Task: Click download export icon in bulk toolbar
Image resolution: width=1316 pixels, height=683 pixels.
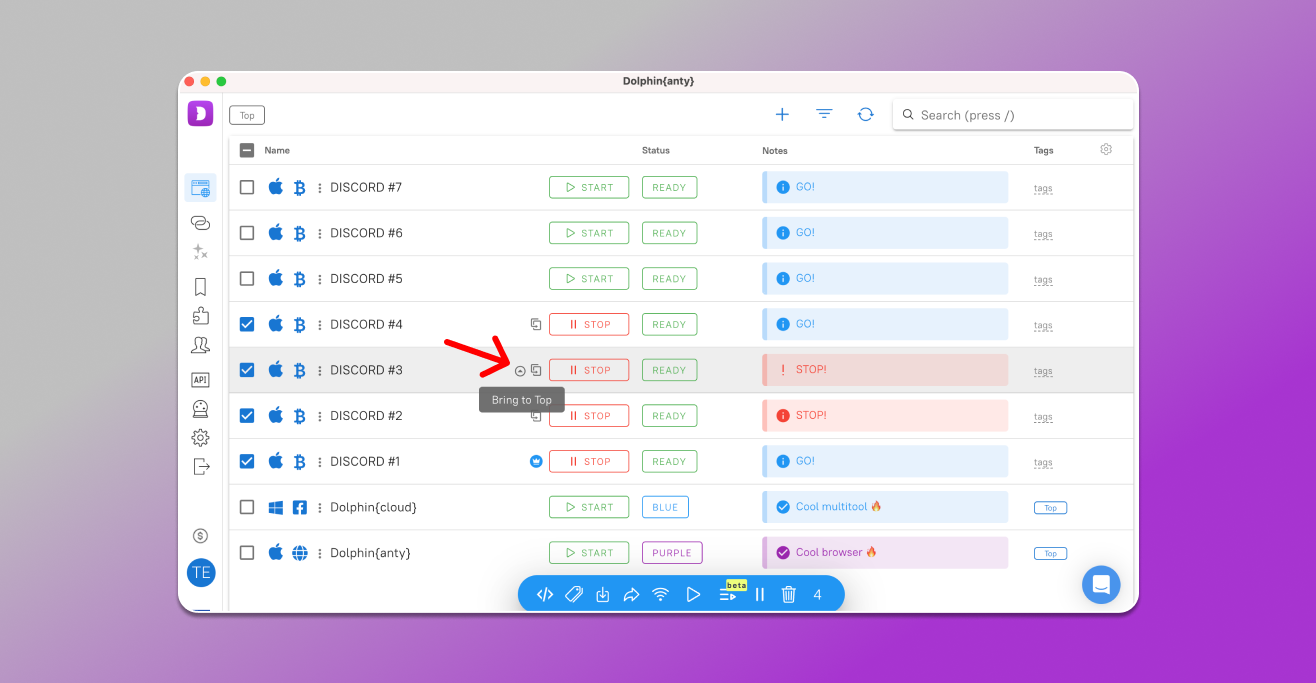Action: click(x=603, y=595)
